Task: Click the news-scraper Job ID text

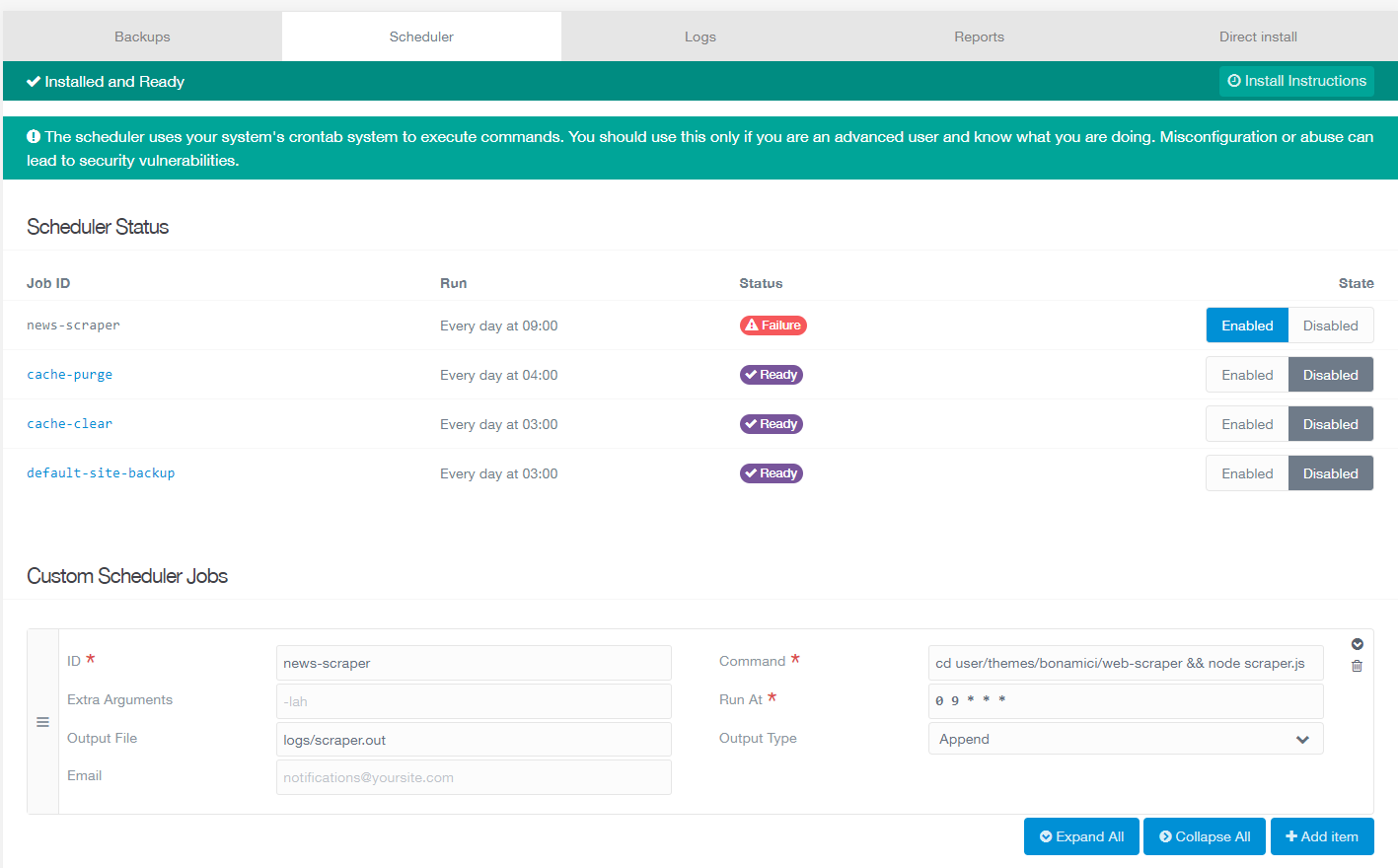Action: point(73,325)
